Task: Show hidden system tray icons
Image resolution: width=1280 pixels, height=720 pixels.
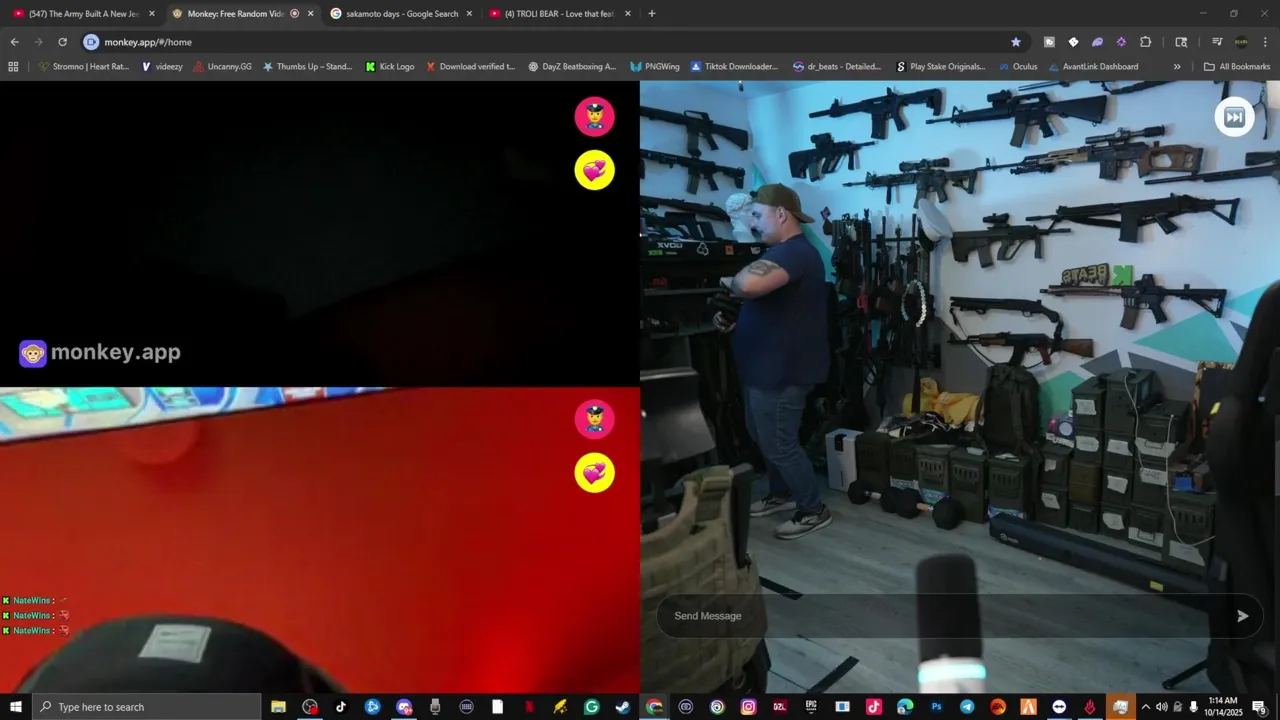Action: (x=1146, y=707)
